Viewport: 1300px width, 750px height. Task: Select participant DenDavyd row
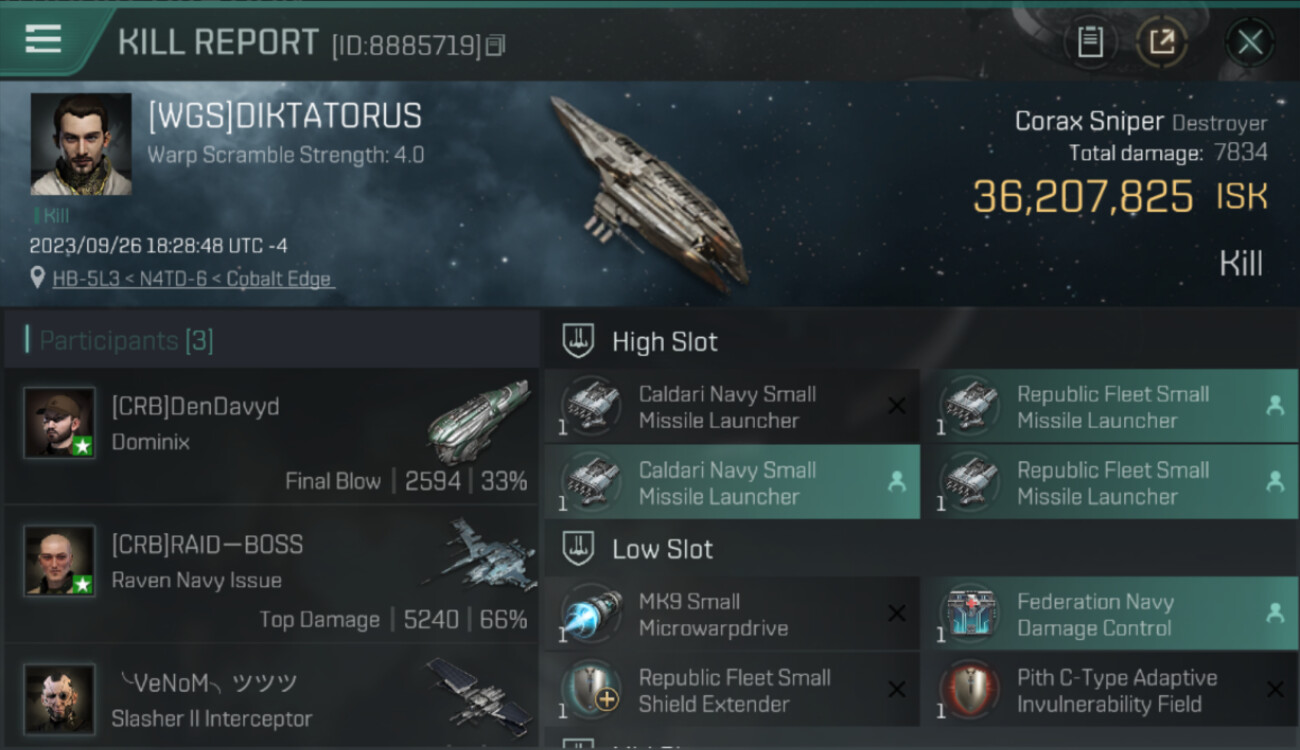click(x=272, y=438)
